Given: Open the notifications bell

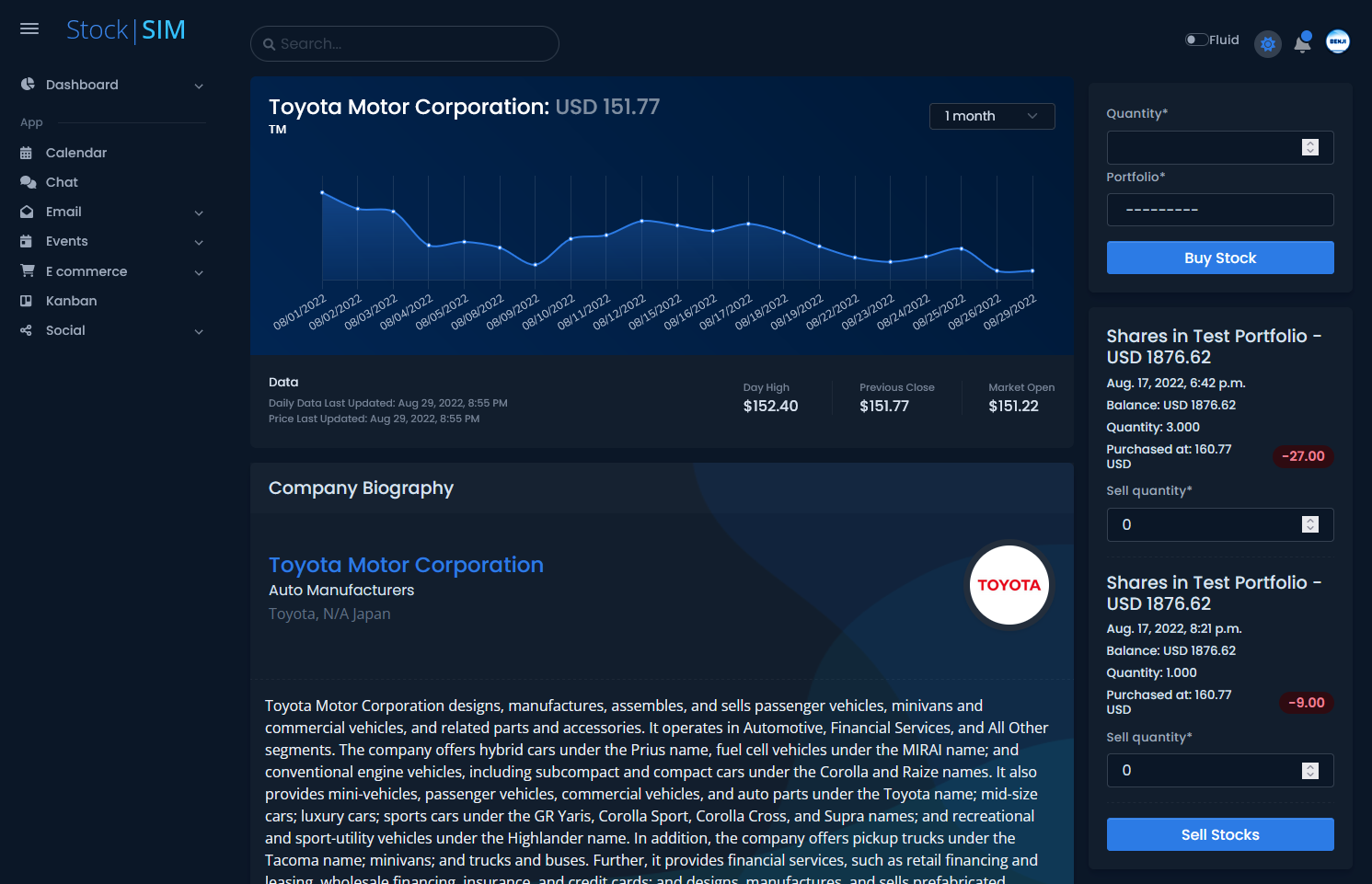Looking at the screenshot, I should tap(1302, 43).
